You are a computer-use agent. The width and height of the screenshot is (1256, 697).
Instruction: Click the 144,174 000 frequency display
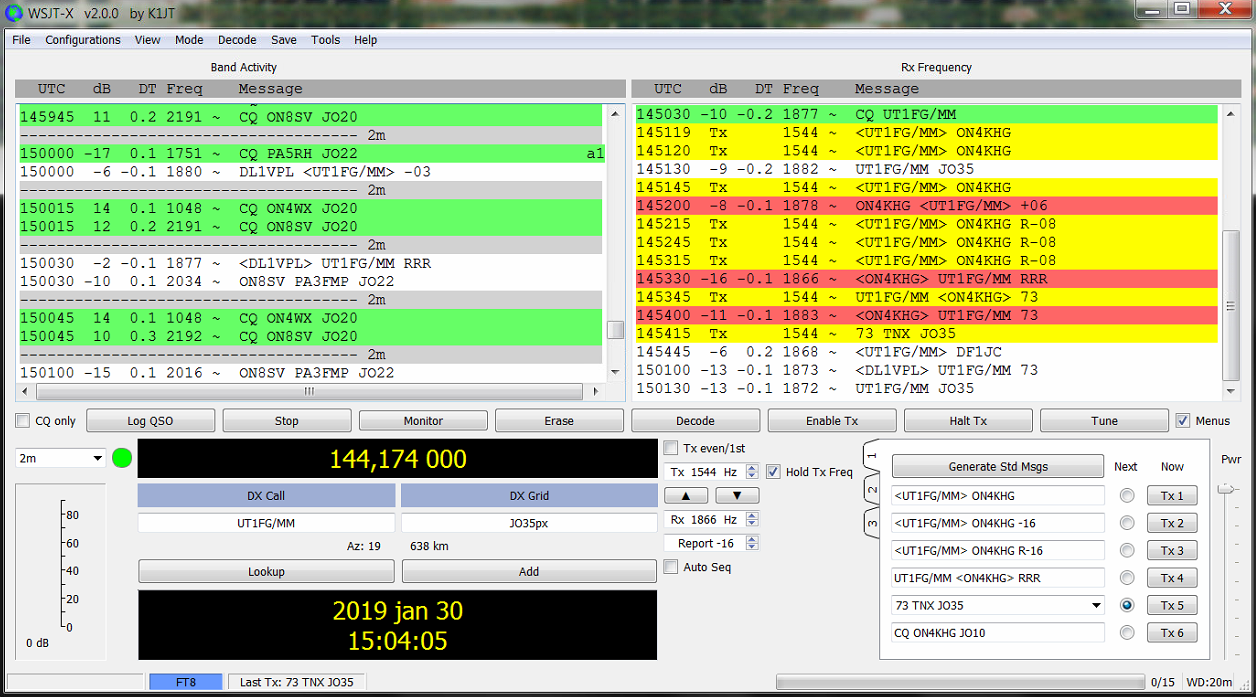coord(397,459)
